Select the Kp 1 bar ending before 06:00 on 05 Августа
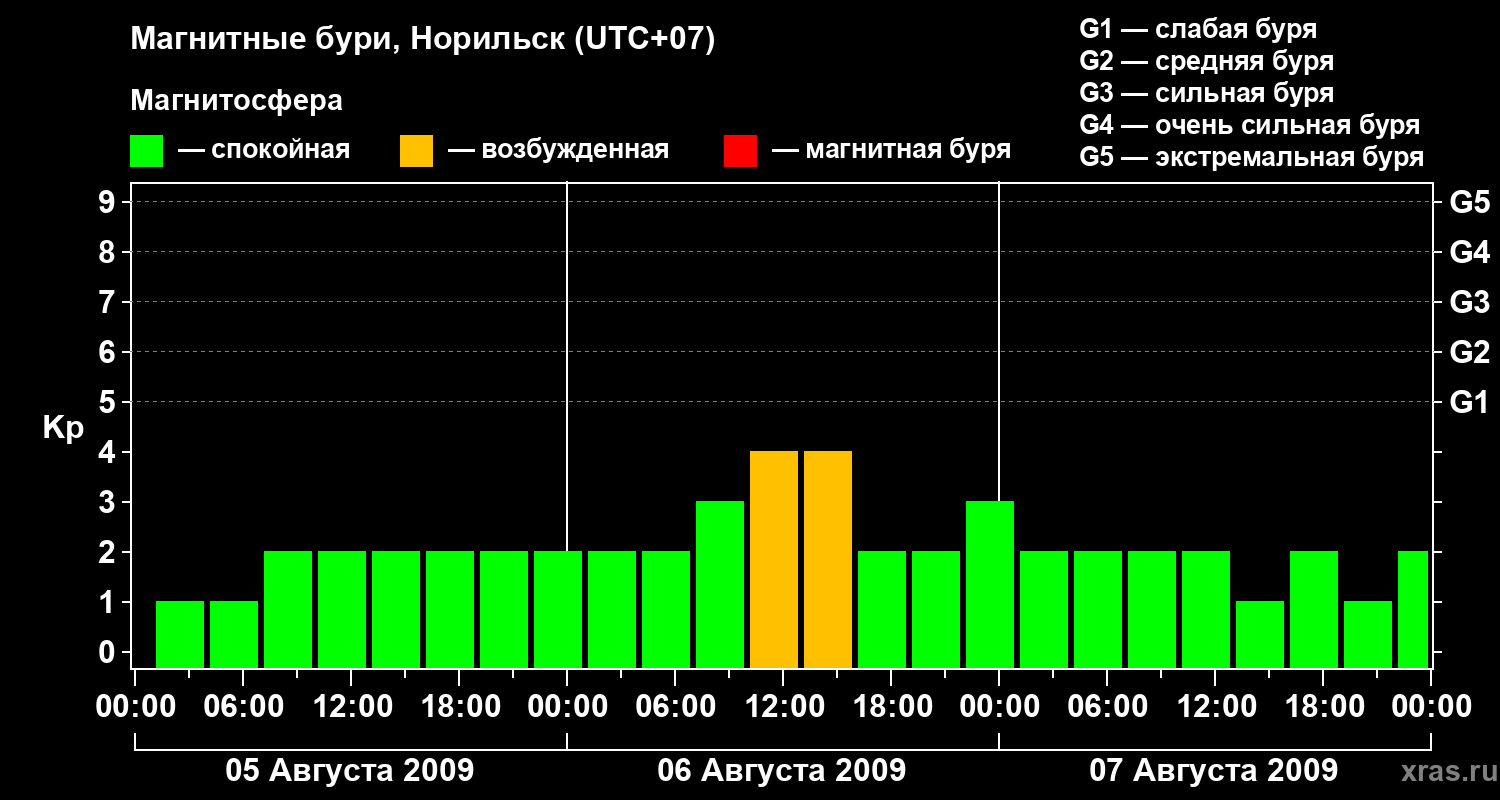The width and height of the screenshot is (1500, 800). [x=234, y=634]
